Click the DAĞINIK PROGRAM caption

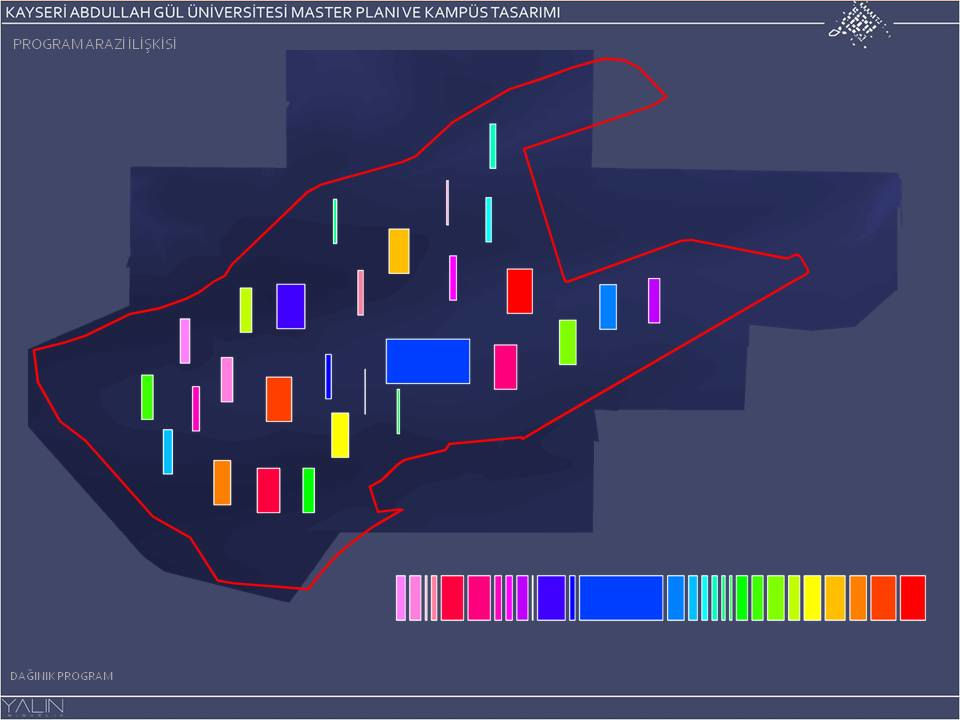click(x=62, y=676)
